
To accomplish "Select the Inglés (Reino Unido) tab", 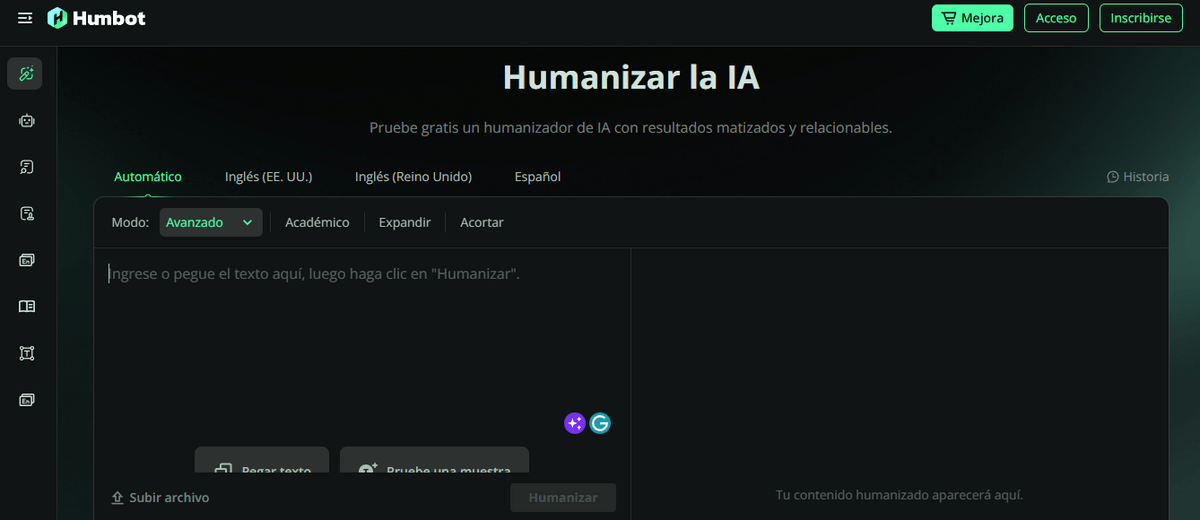I will (413, 176).
